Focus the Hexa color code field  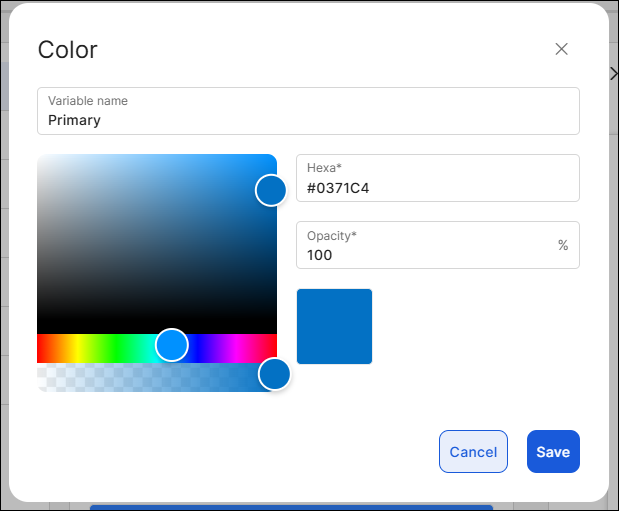coord(438,187)
